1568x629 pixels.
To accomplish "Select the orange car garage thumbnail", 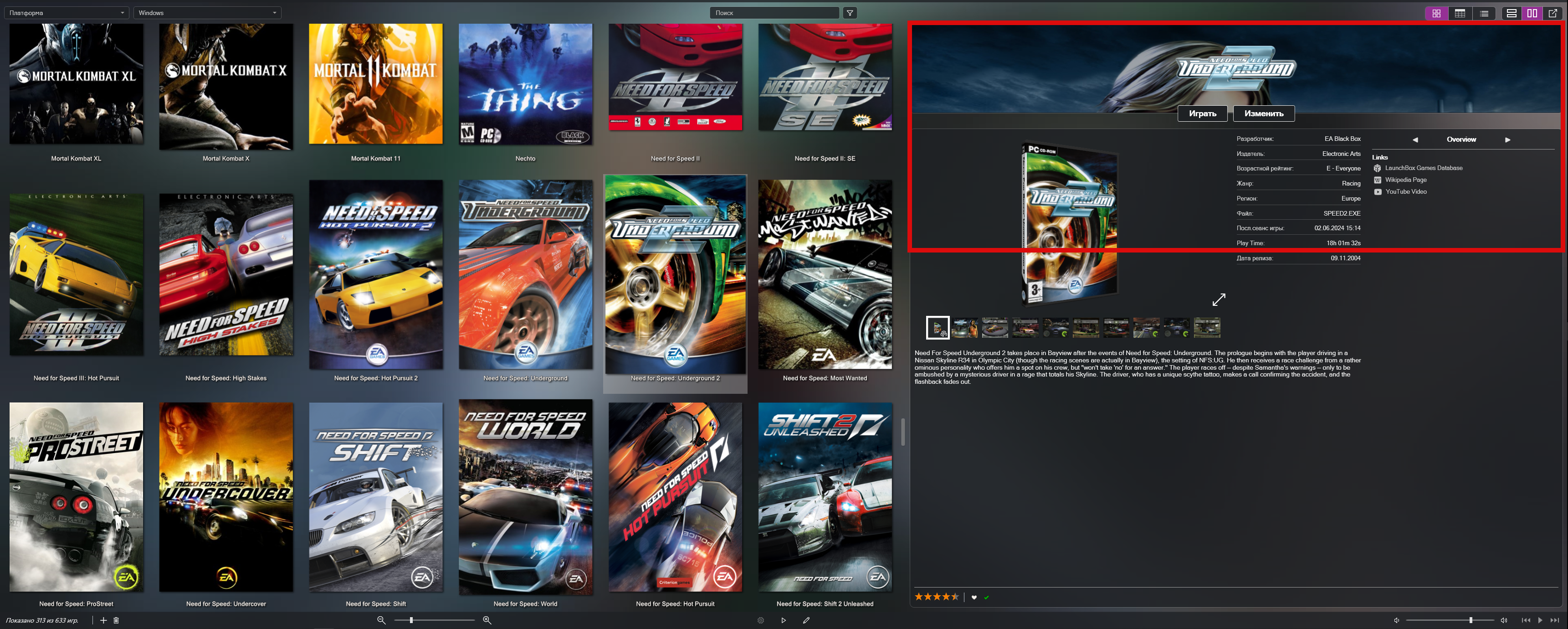I will coord(995,328).
